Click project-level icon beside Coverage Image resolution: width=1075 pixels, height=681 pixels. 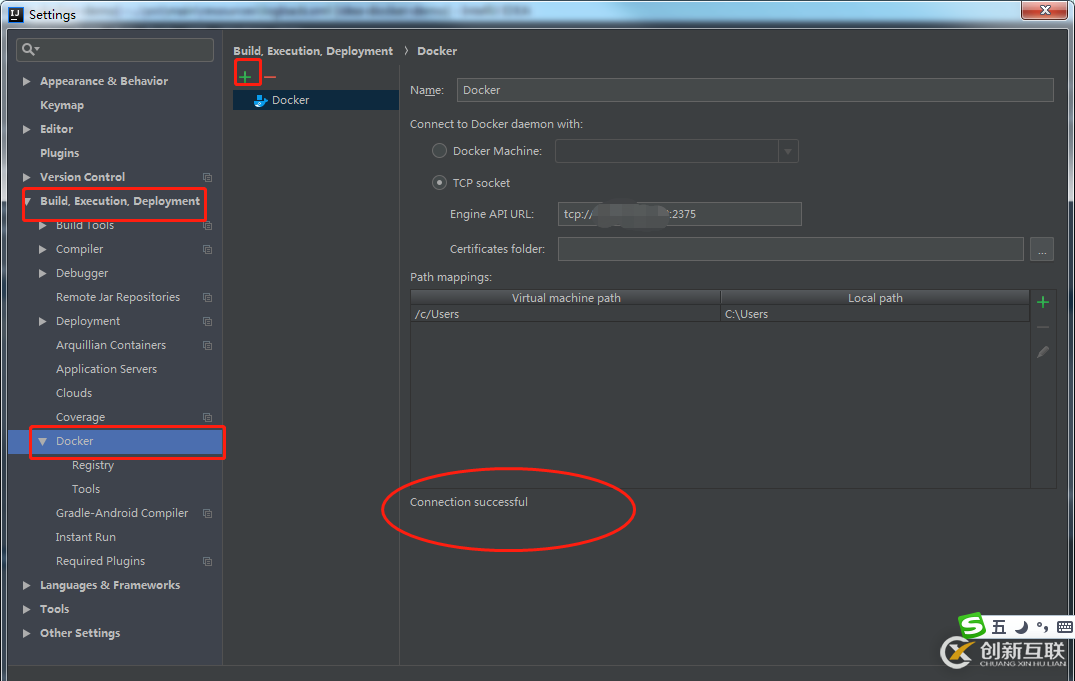[207, 417]
